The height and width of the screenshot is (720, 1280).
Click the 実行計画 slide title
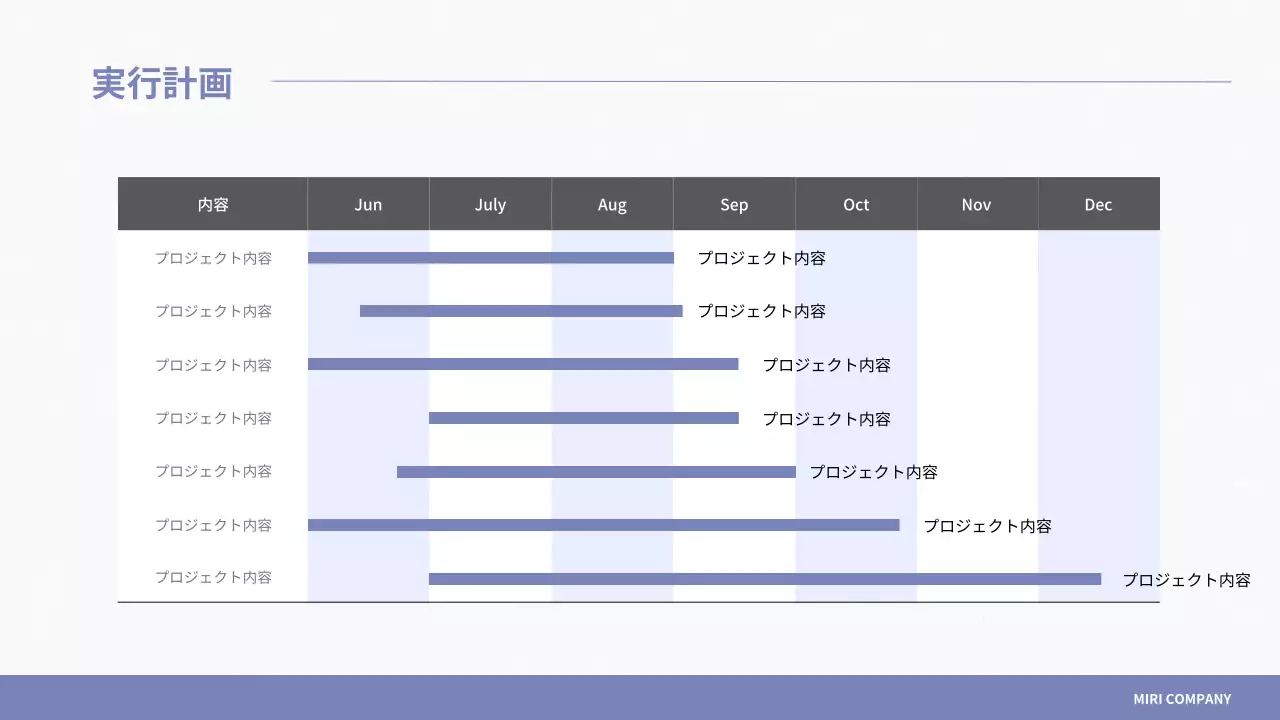(163, 85)
